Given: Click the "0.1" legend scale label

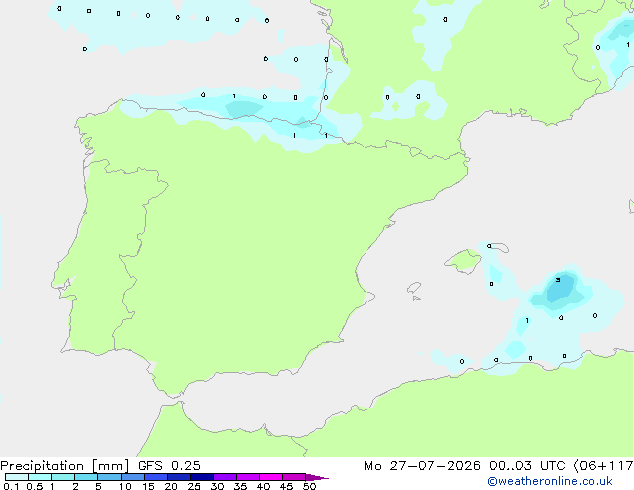Looking at the screenshot, I should click(11, 486).
